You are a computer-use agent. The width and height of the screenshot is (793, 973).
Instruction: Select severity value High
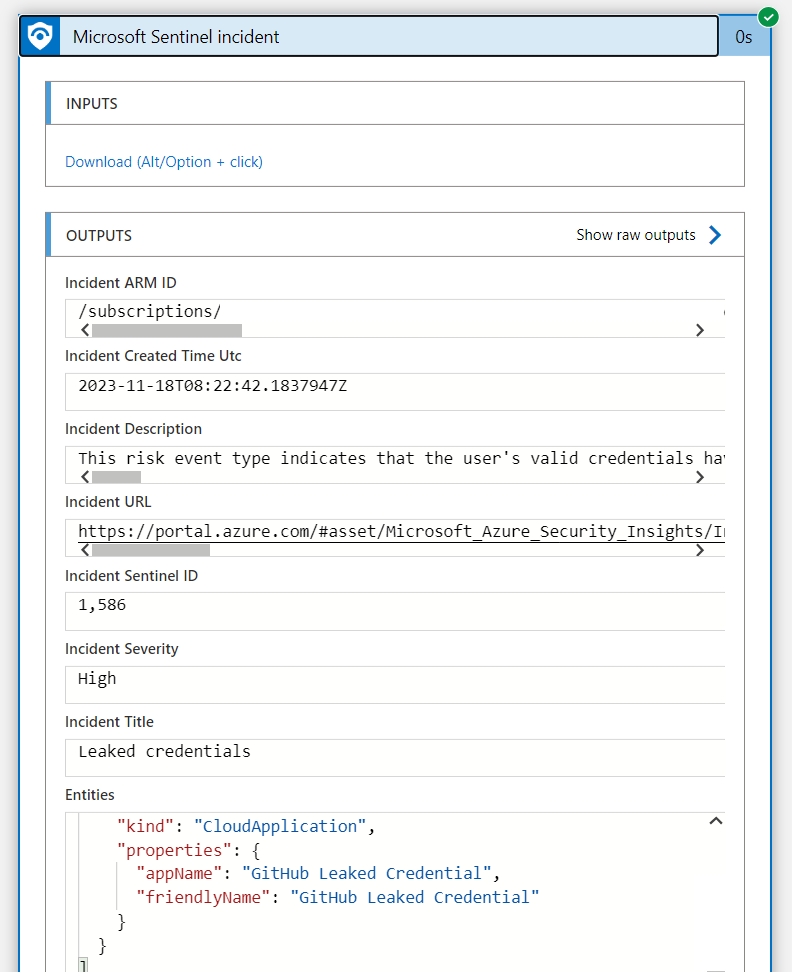(97, 679)
